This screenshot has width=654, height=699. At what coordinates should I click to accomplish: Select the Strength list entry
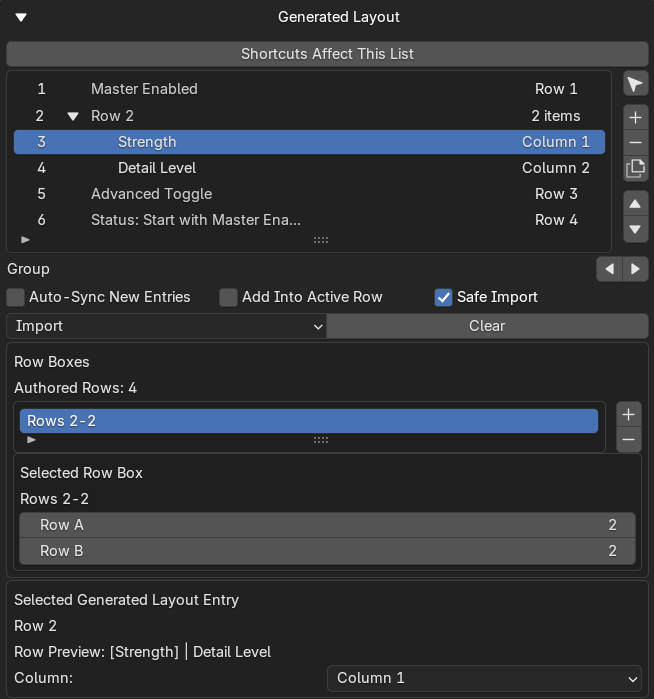pyautogui.click(x=309, y=142)
